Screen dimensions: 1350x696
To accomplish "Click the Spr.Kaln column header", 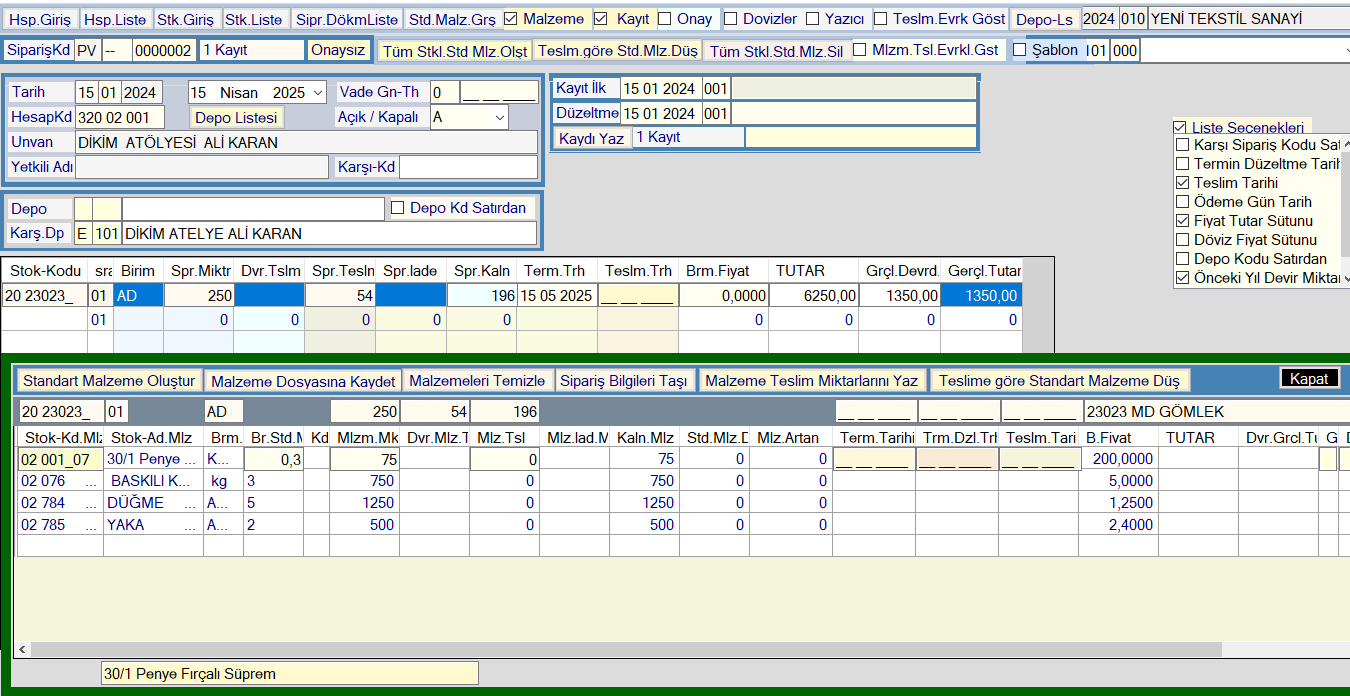I will tap(482, 271).
